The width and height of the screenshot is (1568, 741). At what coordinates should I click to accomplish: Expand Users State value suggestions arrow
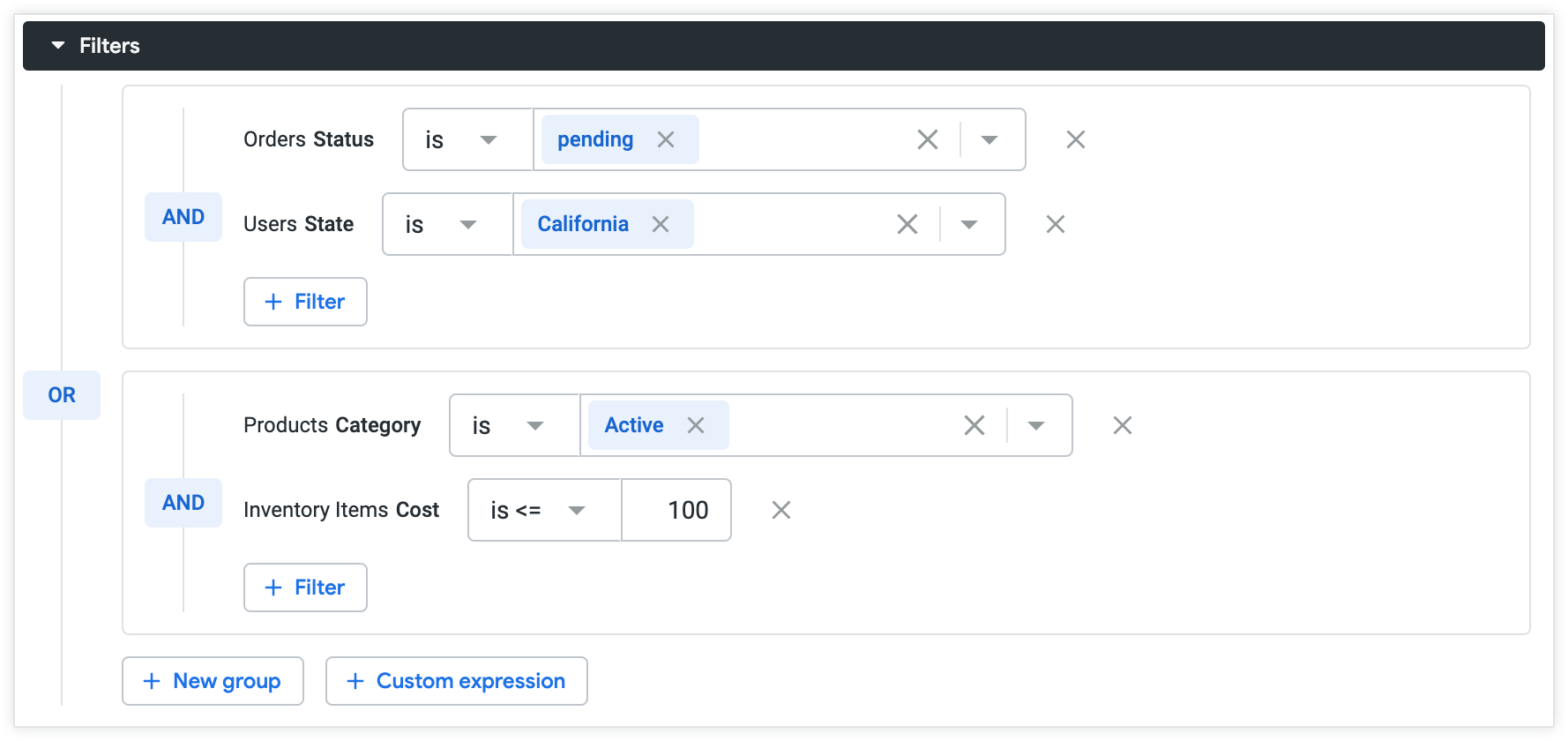[969, 224]
